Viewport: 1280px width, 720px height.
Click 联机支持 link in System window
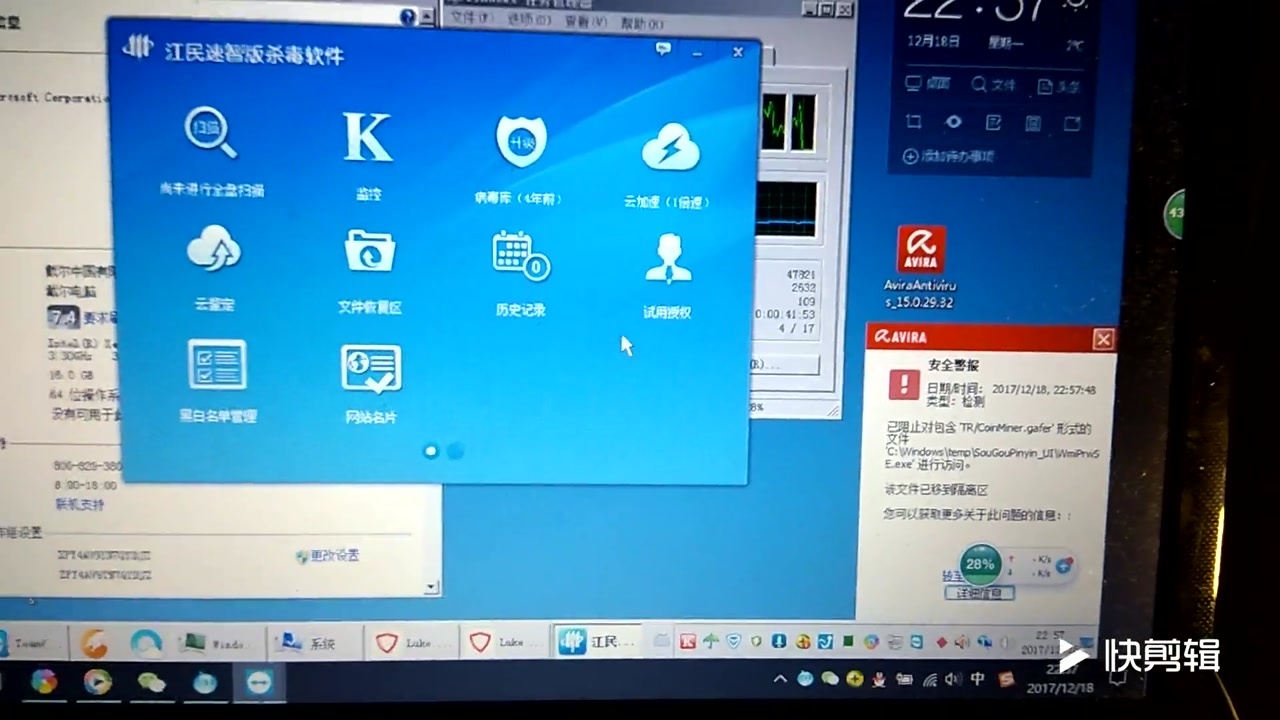tap(79, 505)
